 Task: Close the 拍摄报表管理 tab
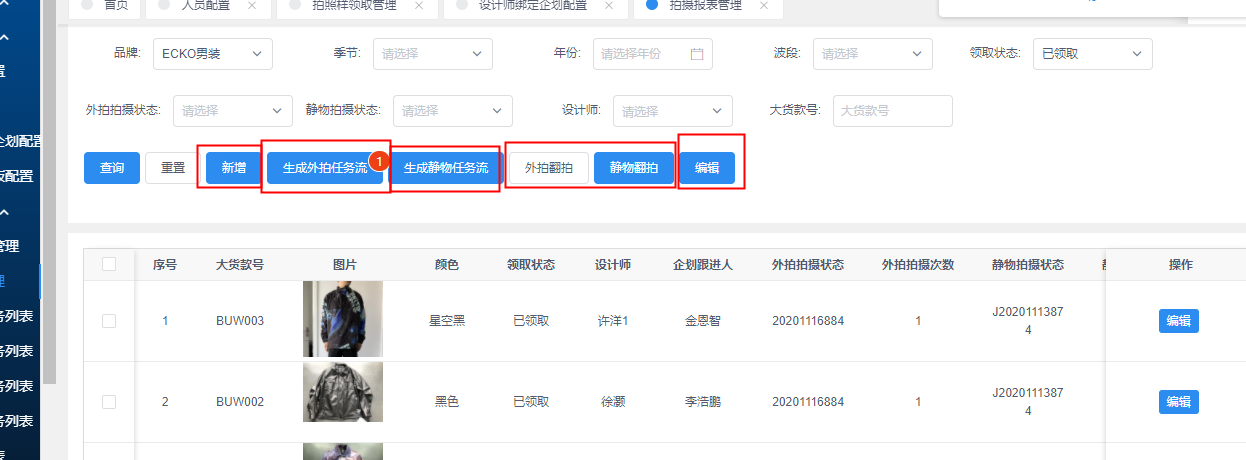(764, 6)
